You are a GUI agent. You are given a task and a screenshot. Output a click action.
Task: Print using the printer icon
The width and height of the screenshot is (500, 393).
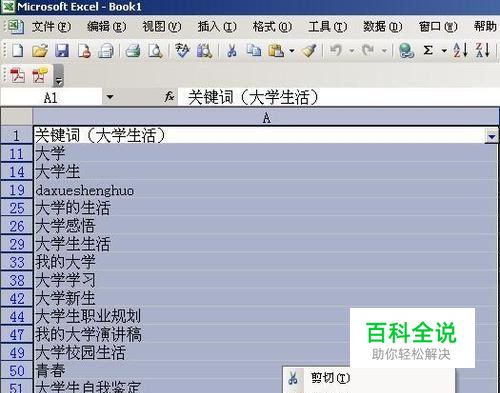tap(133, 51)
